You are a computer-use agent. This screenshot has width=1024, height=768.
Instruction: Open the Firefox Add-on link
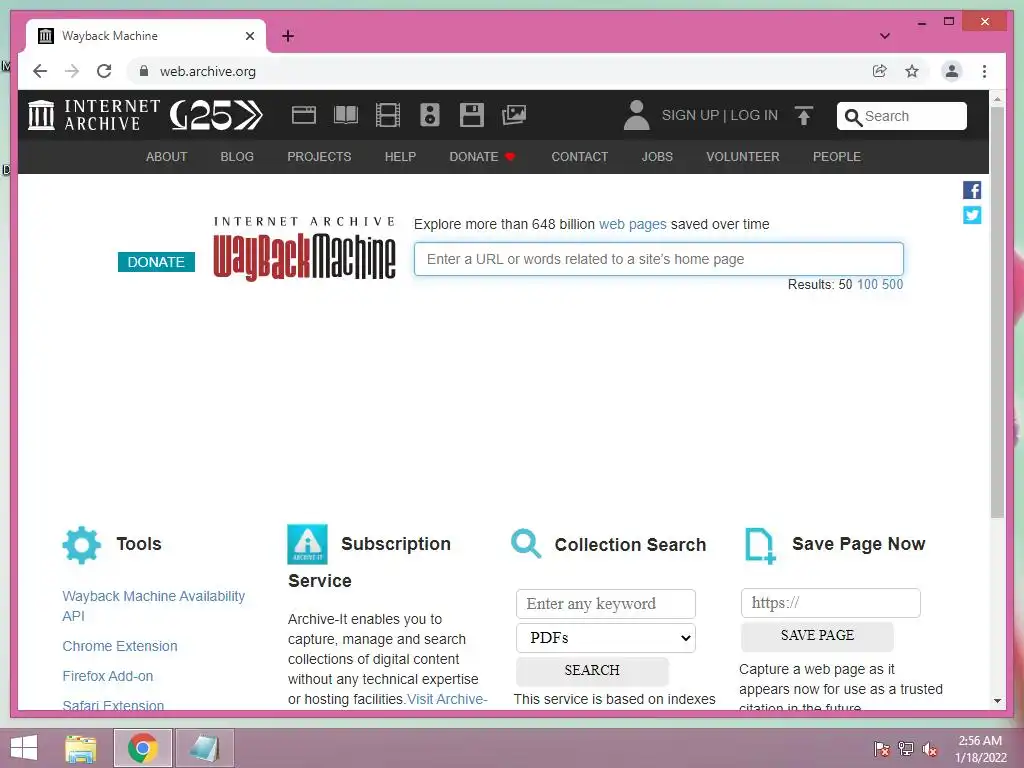pyautogui.click(x=108, y=677)
